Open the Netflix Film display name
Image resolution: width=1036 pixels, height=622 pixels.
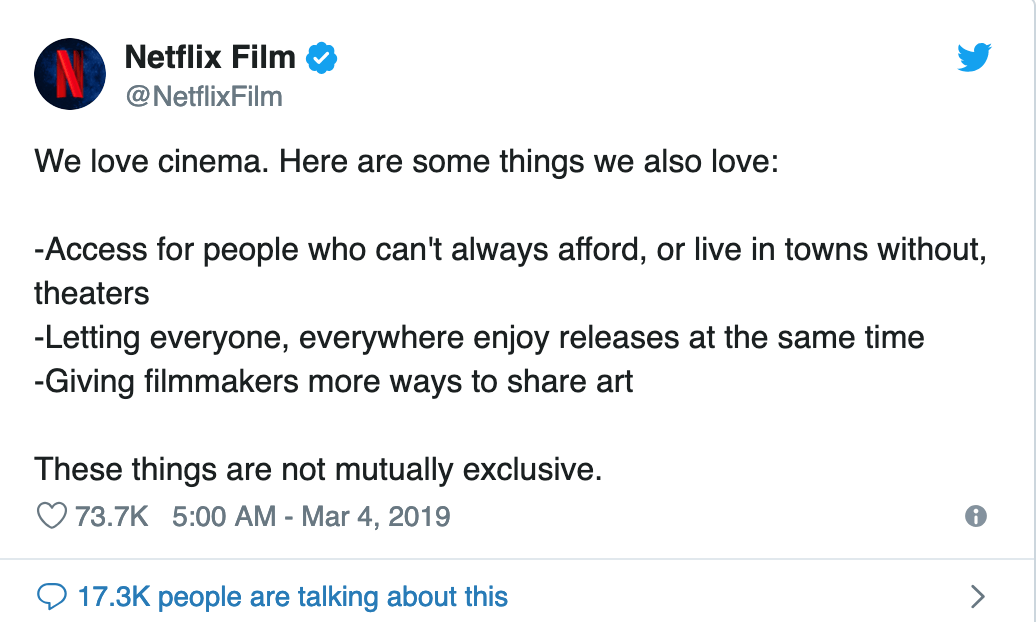pos(210,57)
